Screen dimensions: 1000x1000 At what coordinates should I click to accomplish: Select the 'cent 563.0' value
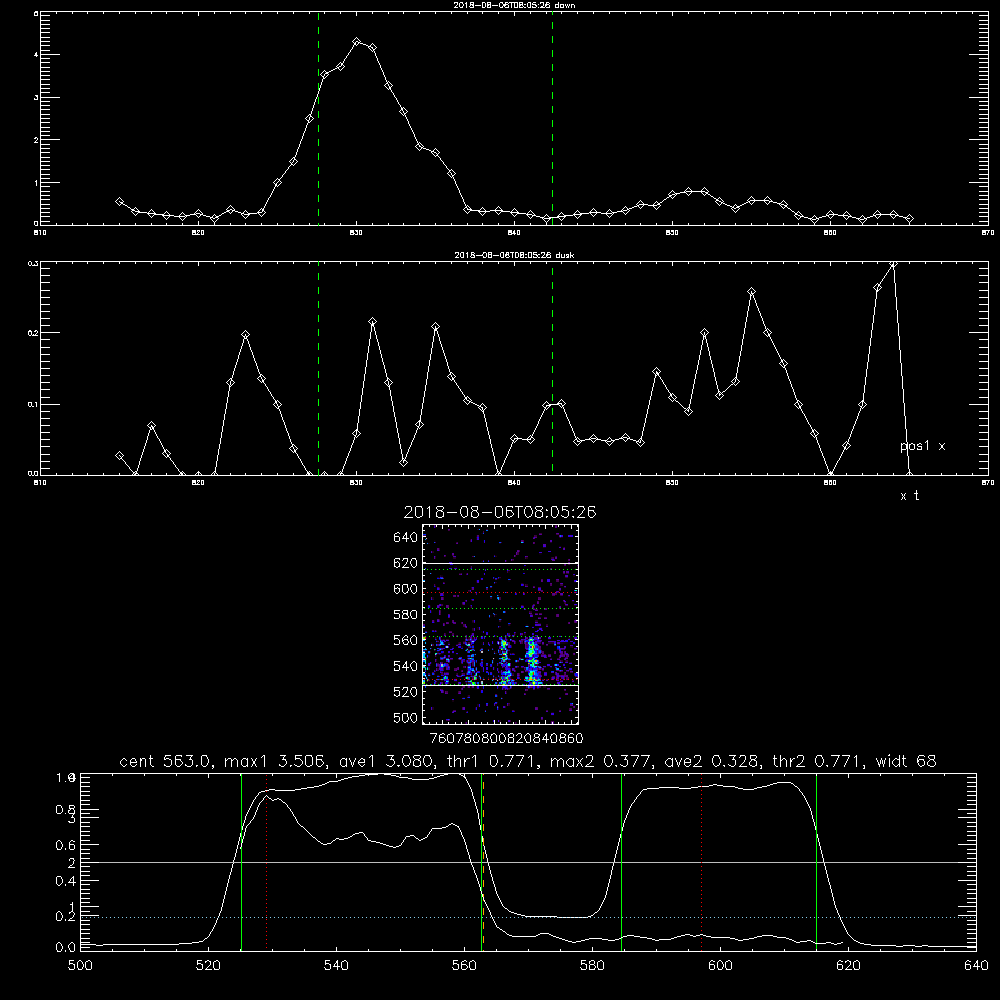tap(166, 761)
